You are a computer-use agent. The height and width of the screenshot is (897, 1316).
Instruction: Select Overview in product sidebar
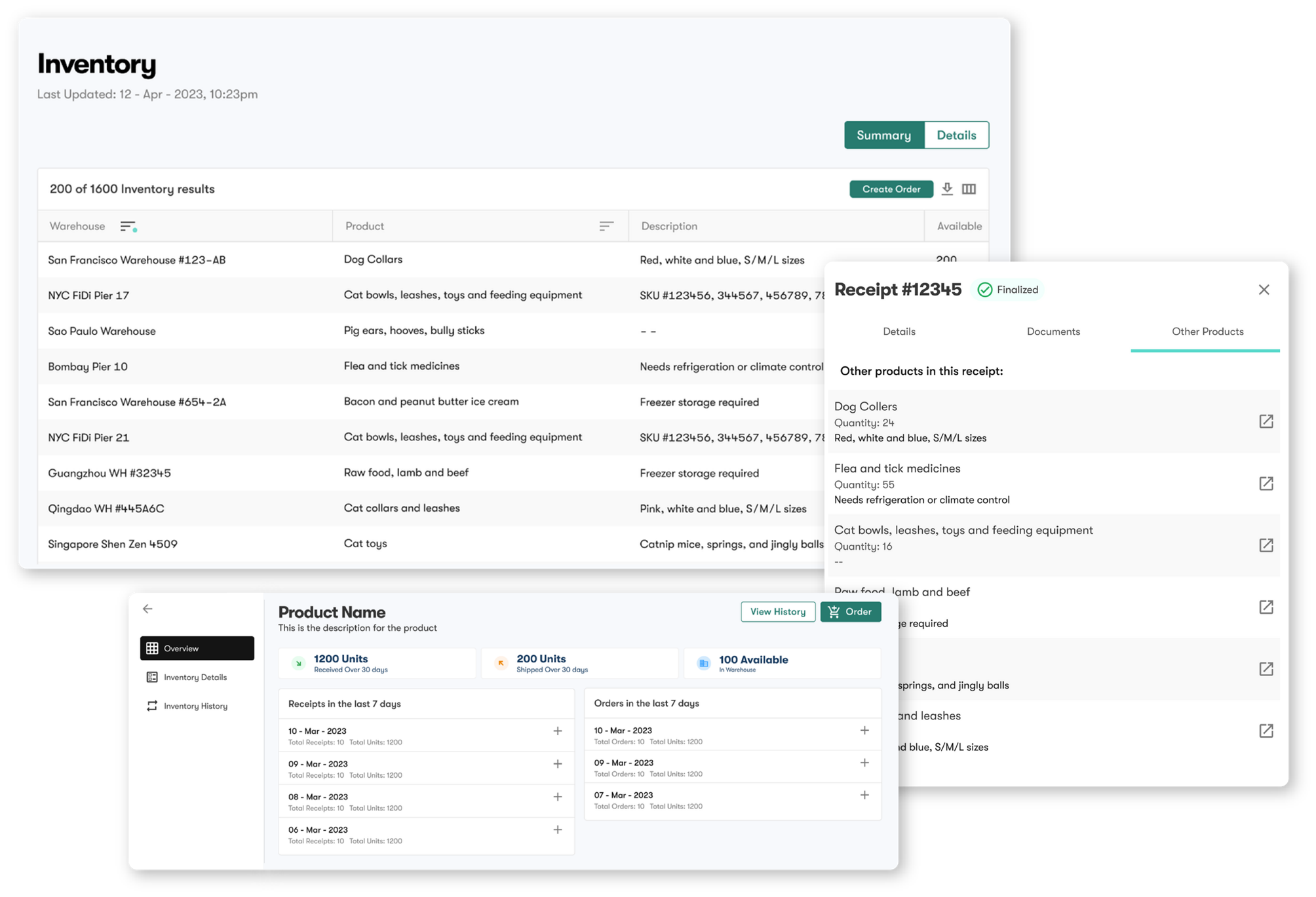(197, 648)
